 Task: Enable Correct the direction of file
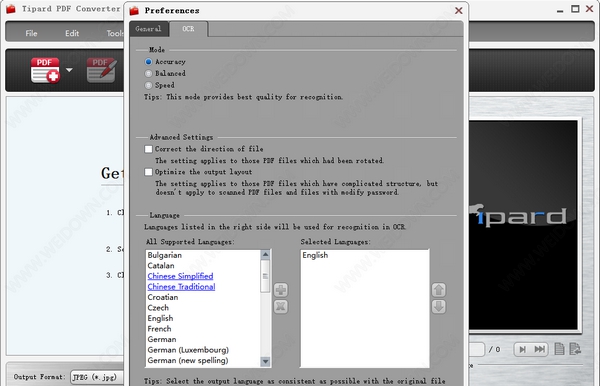148,149
